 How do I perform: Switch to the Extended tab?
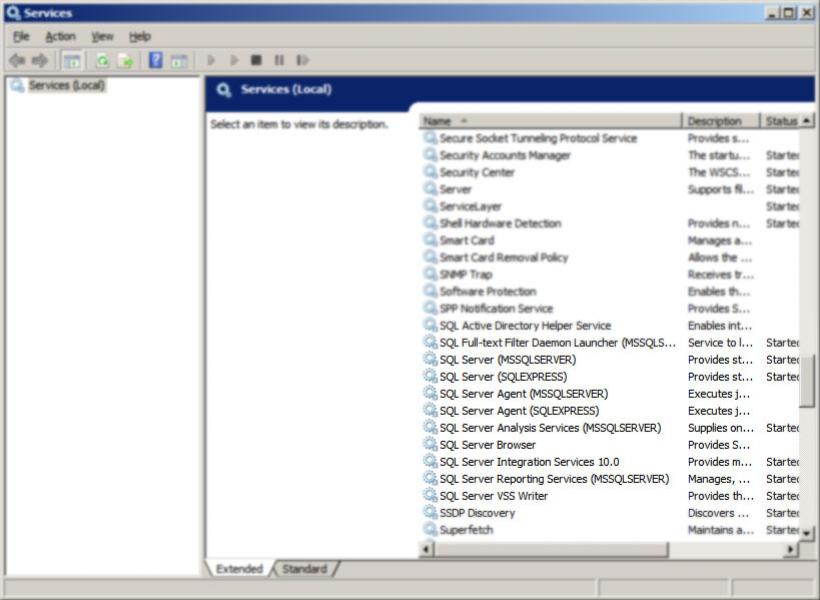click(x=240, y=569)
